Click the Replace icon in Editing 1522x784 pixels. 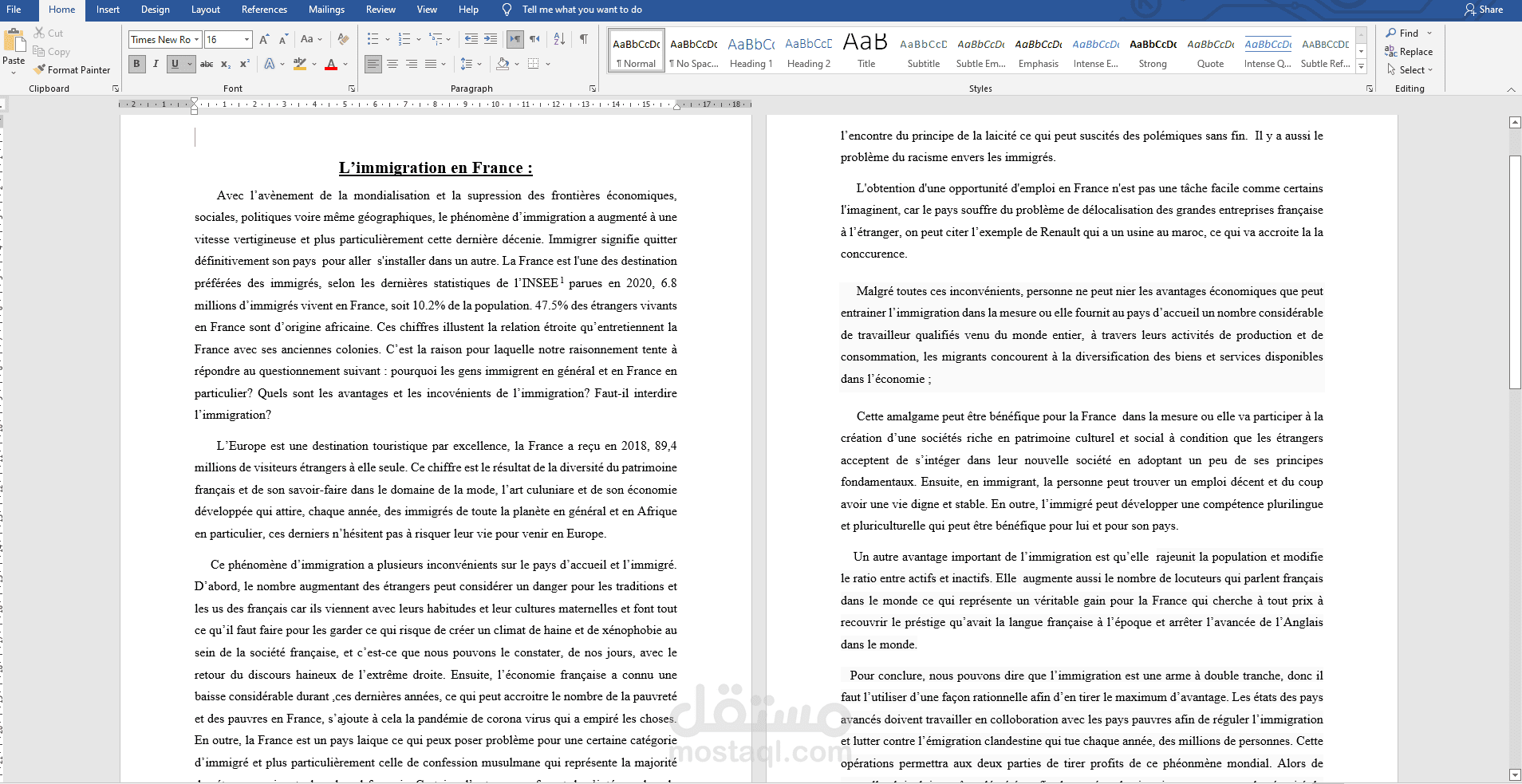[x=1391, y=52]
